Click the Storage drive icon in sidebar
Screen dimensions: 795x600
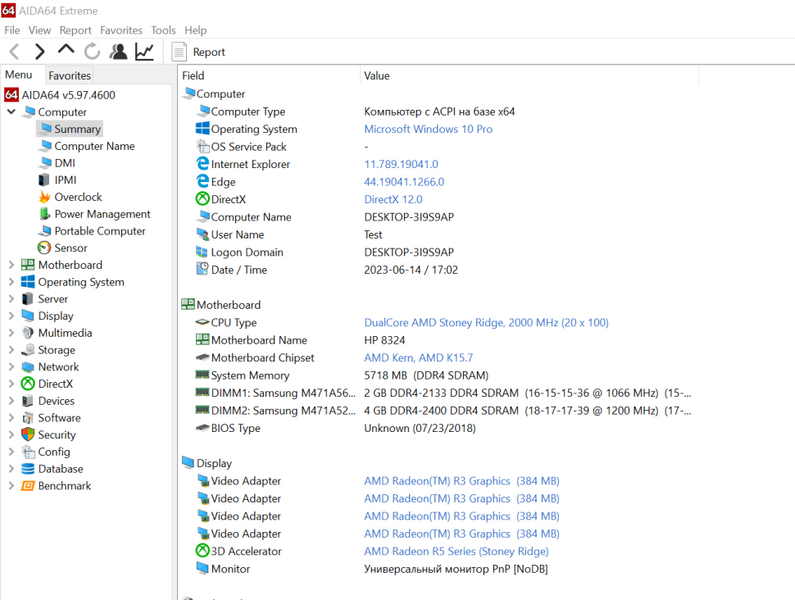click(x=28, y=350)
